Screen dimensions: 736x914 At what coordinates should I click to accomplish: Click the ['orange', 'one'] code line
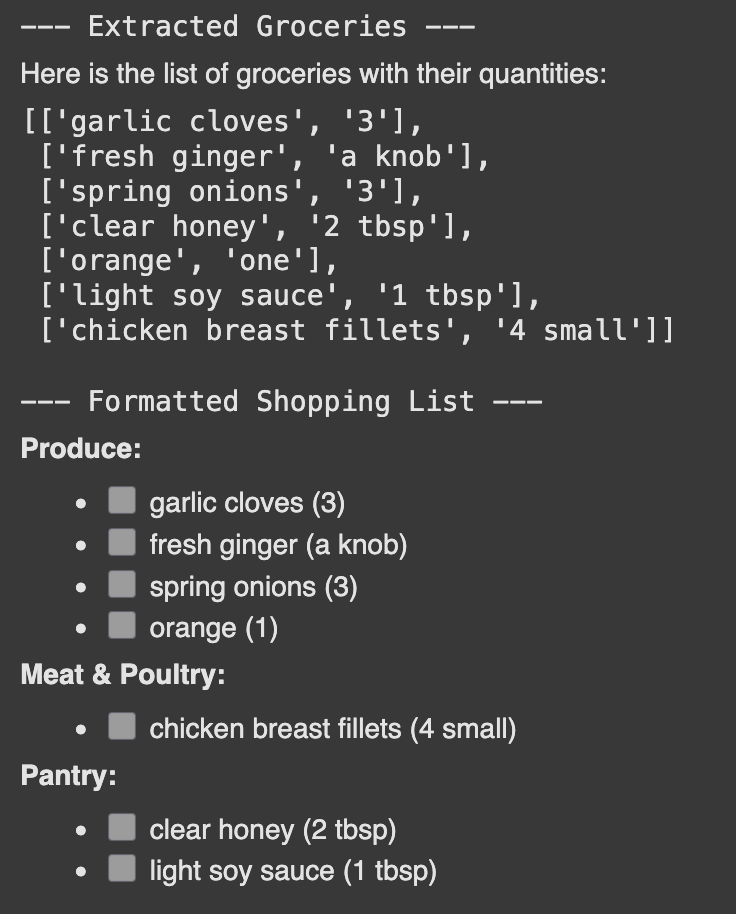(x=189, y=260)
